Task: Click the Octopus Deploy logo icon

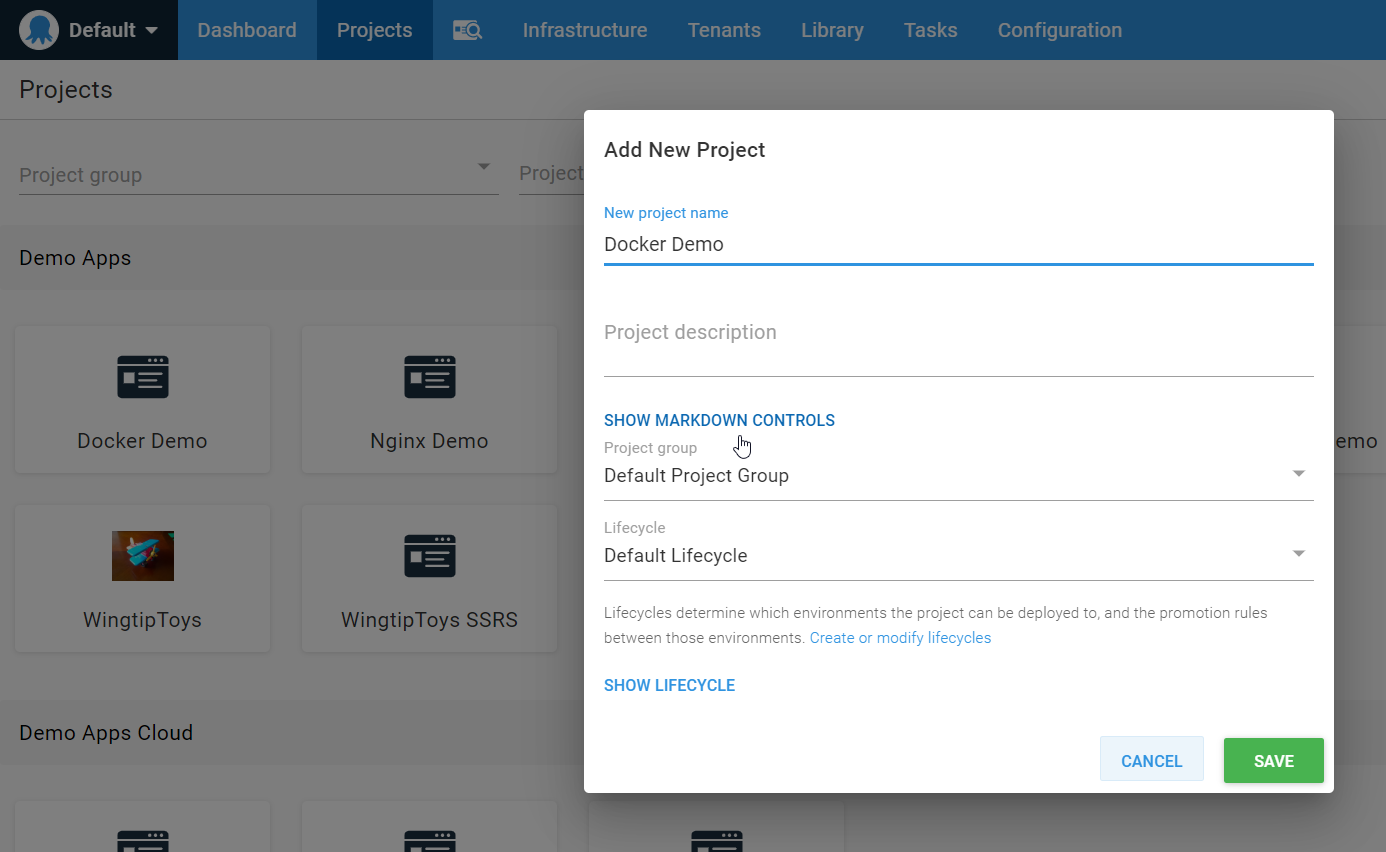Action: coord(39,30)
